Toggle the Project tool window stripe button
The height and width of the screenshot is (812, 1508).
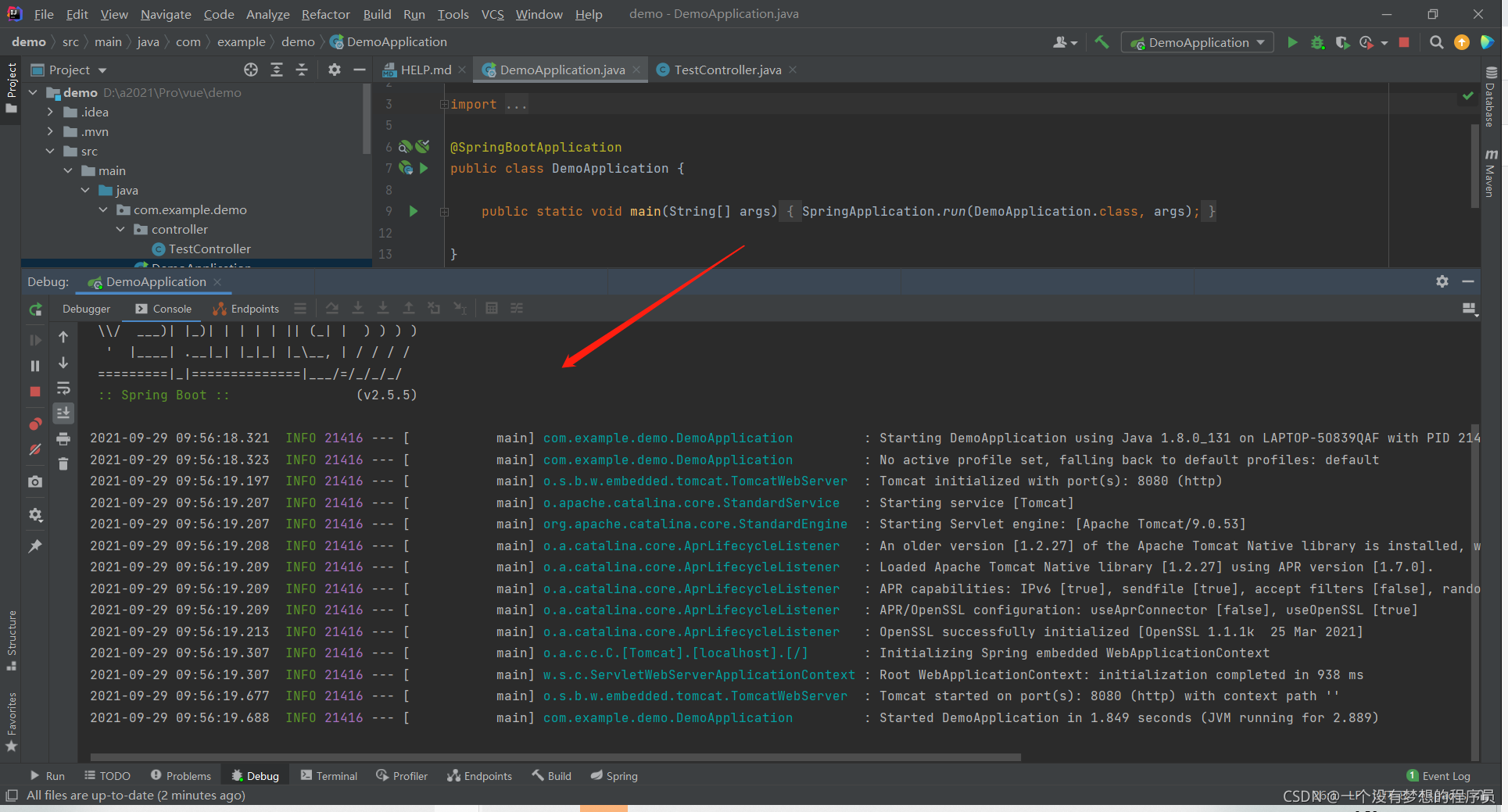pyautogui.click(x=11, y=88)
